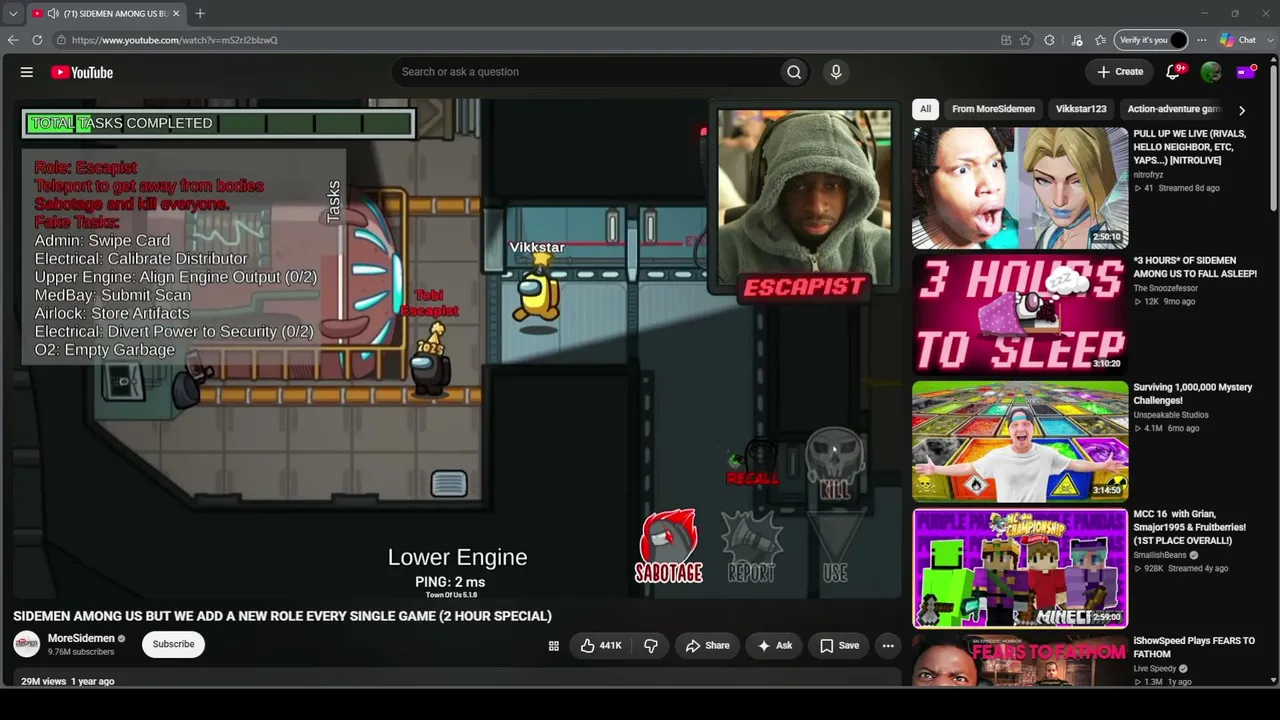Dislike the video with thumbs down

(651, 646)
